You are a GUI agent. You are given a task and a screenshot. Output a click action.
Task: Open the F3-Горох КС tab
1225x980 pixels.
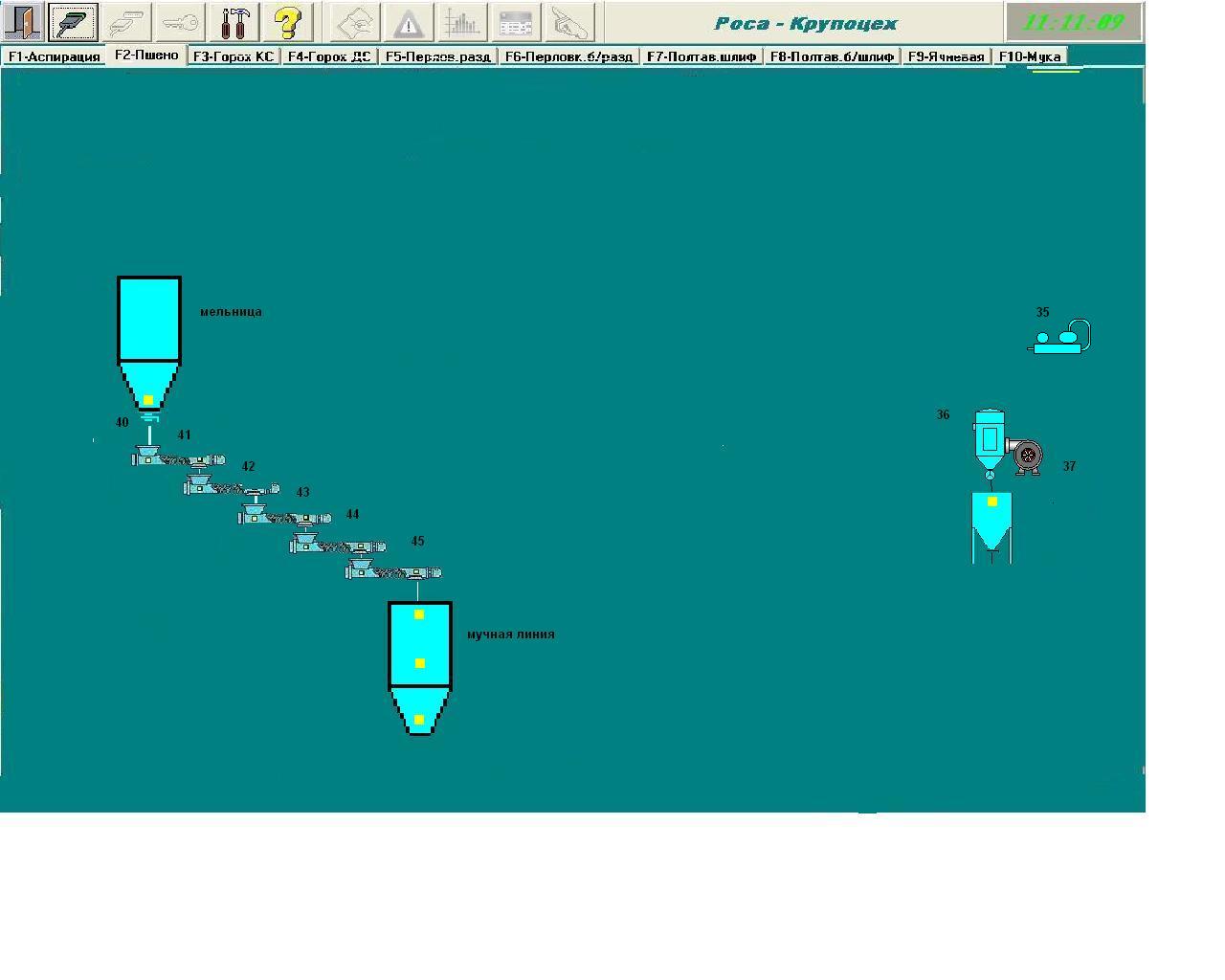233,56
